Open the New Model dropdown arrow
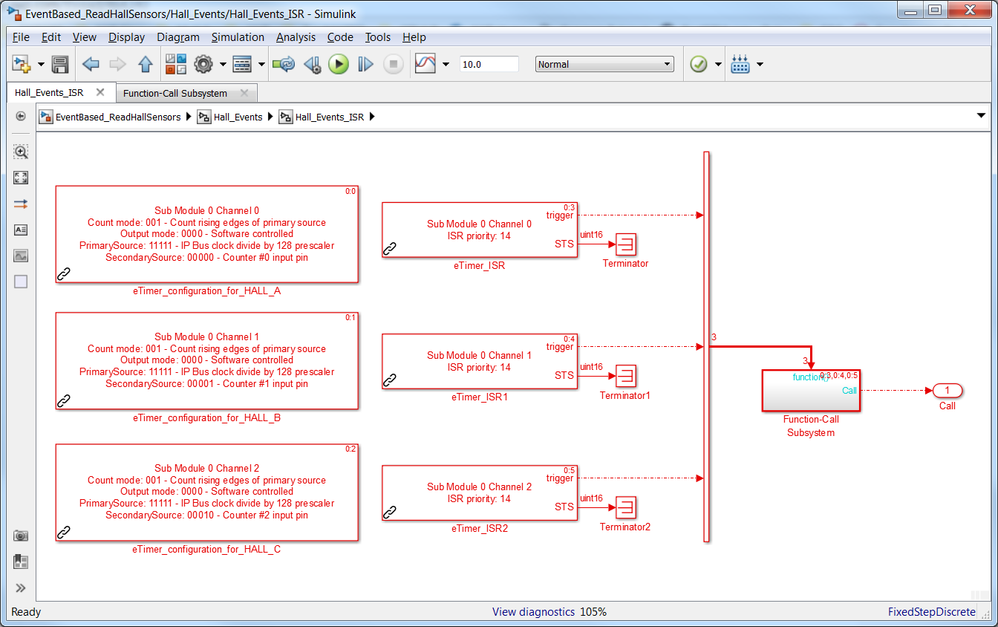Image resolution: width=998 pixels, height=627 pixels. tap(41, 64)
